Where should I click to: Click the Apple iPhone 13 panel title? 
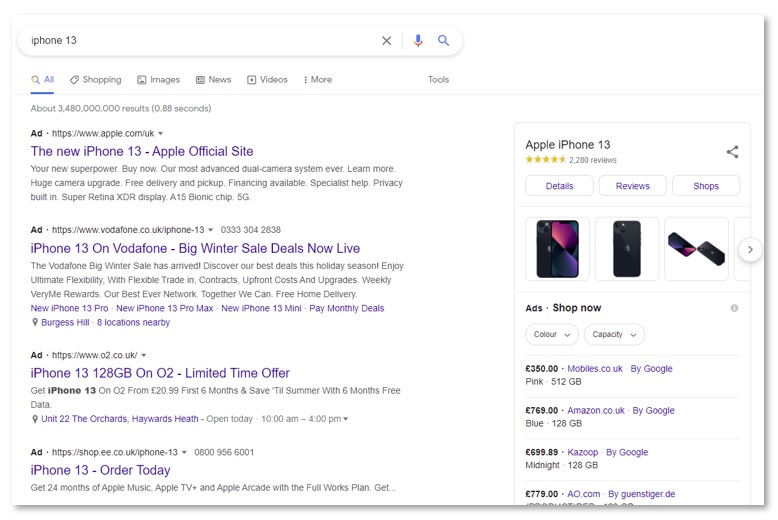click(568, 145)
